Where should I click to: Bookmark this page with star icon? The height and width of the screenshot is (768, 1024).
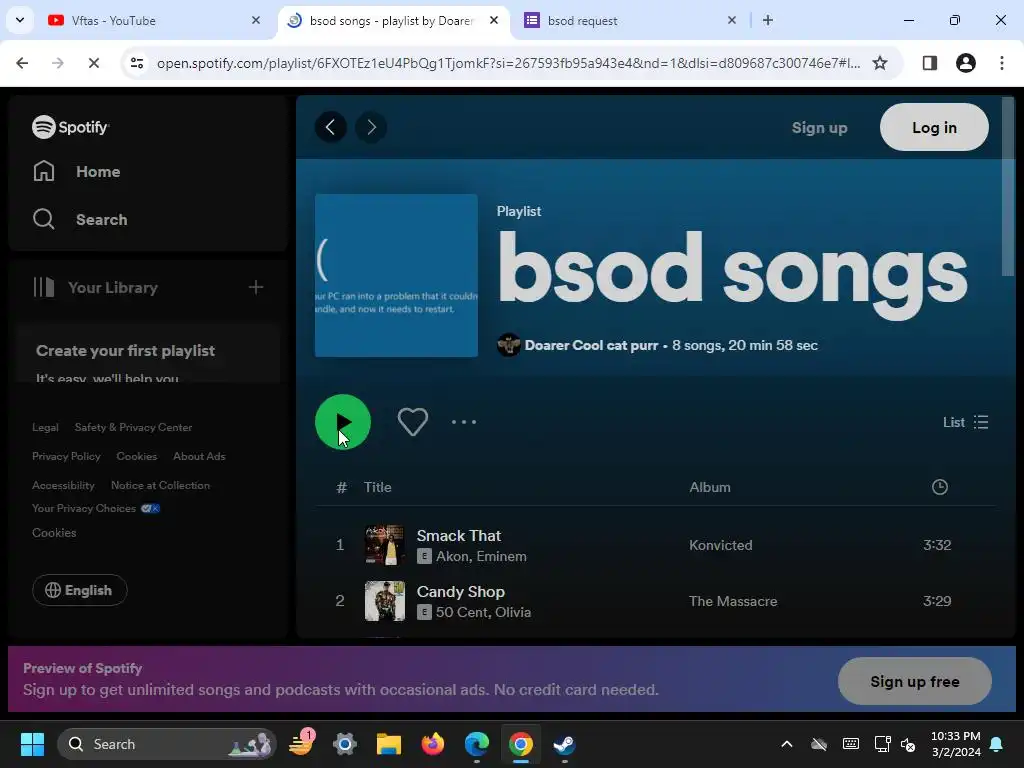point(880,63)
